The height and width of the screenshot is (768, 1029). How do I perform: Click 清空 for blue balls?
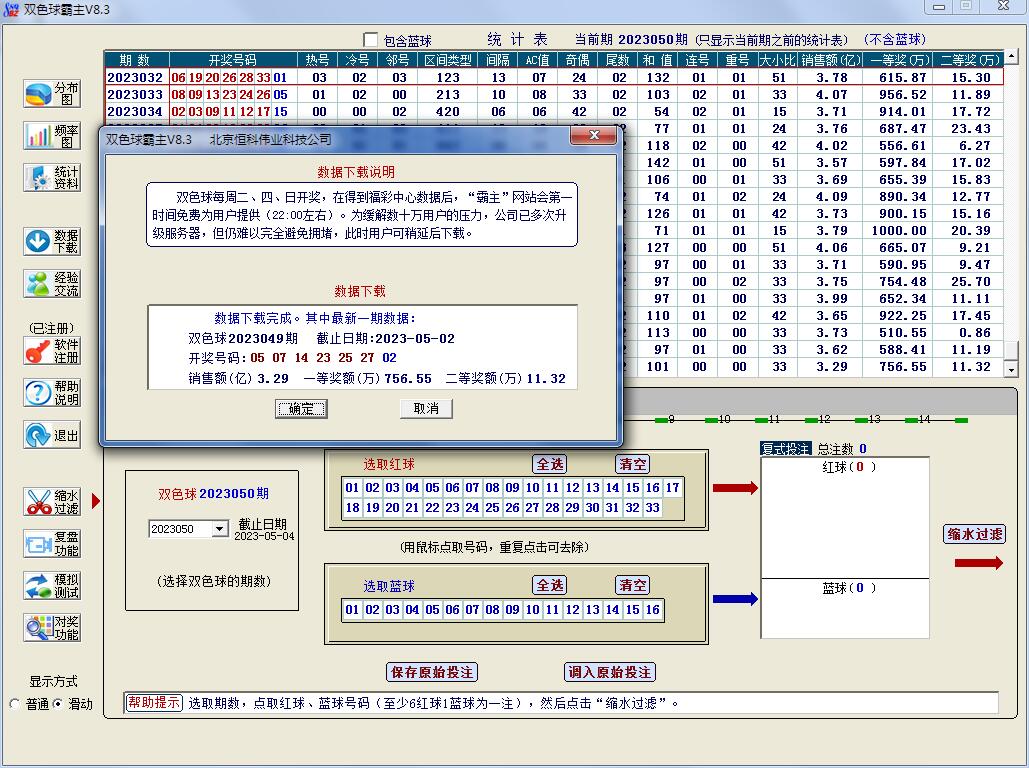(x=633, y=585)
